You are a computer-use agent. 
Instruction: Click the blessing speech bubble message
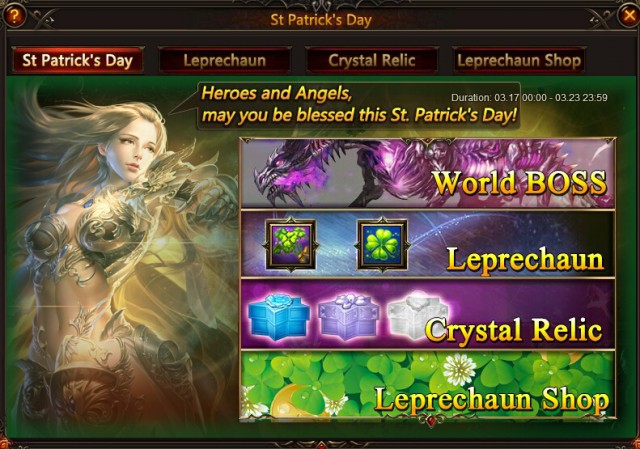coord(359,105)
